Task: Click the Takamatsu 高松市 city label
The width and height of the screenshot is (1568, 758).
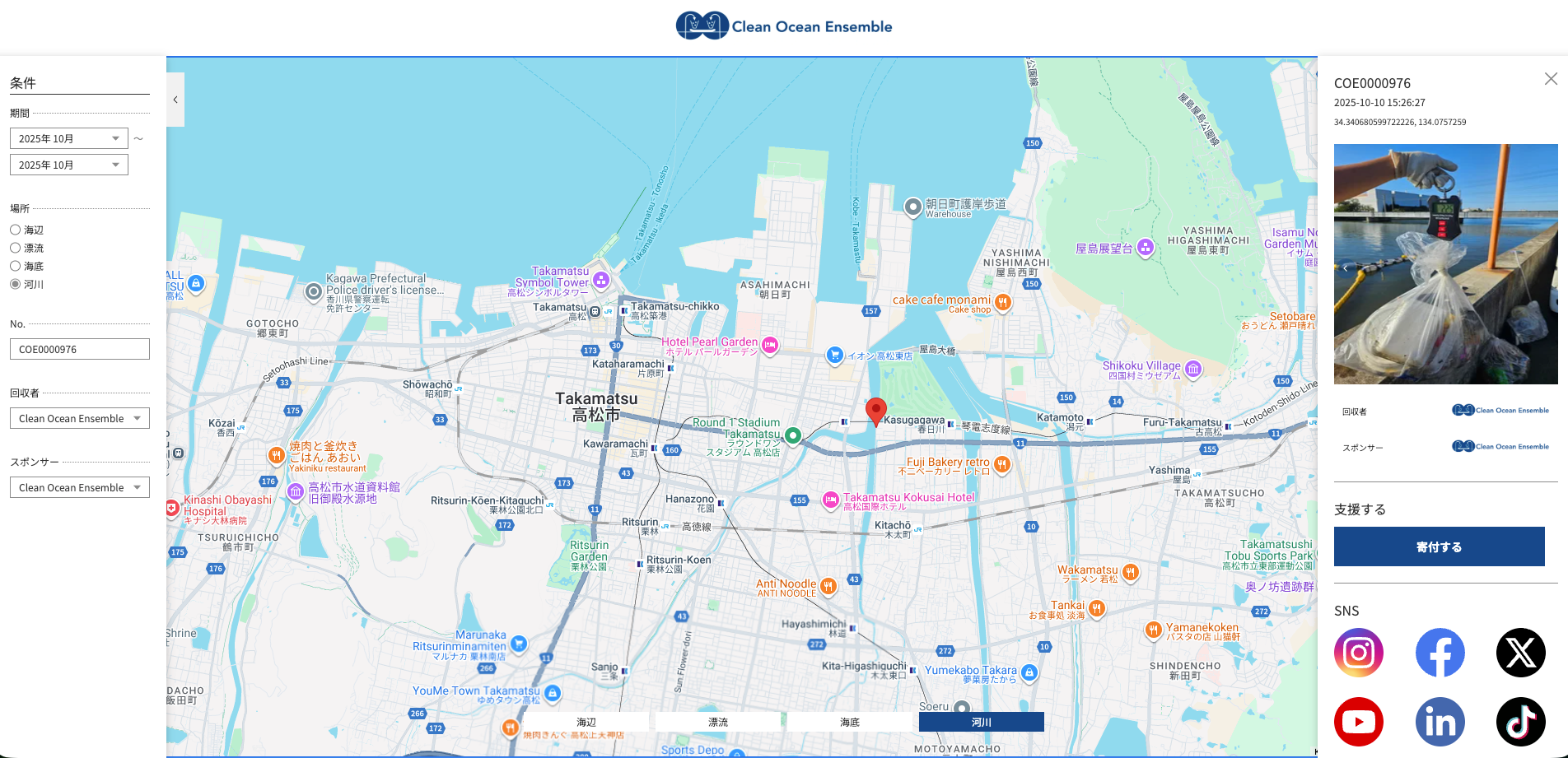Action: tap(596, 407)
